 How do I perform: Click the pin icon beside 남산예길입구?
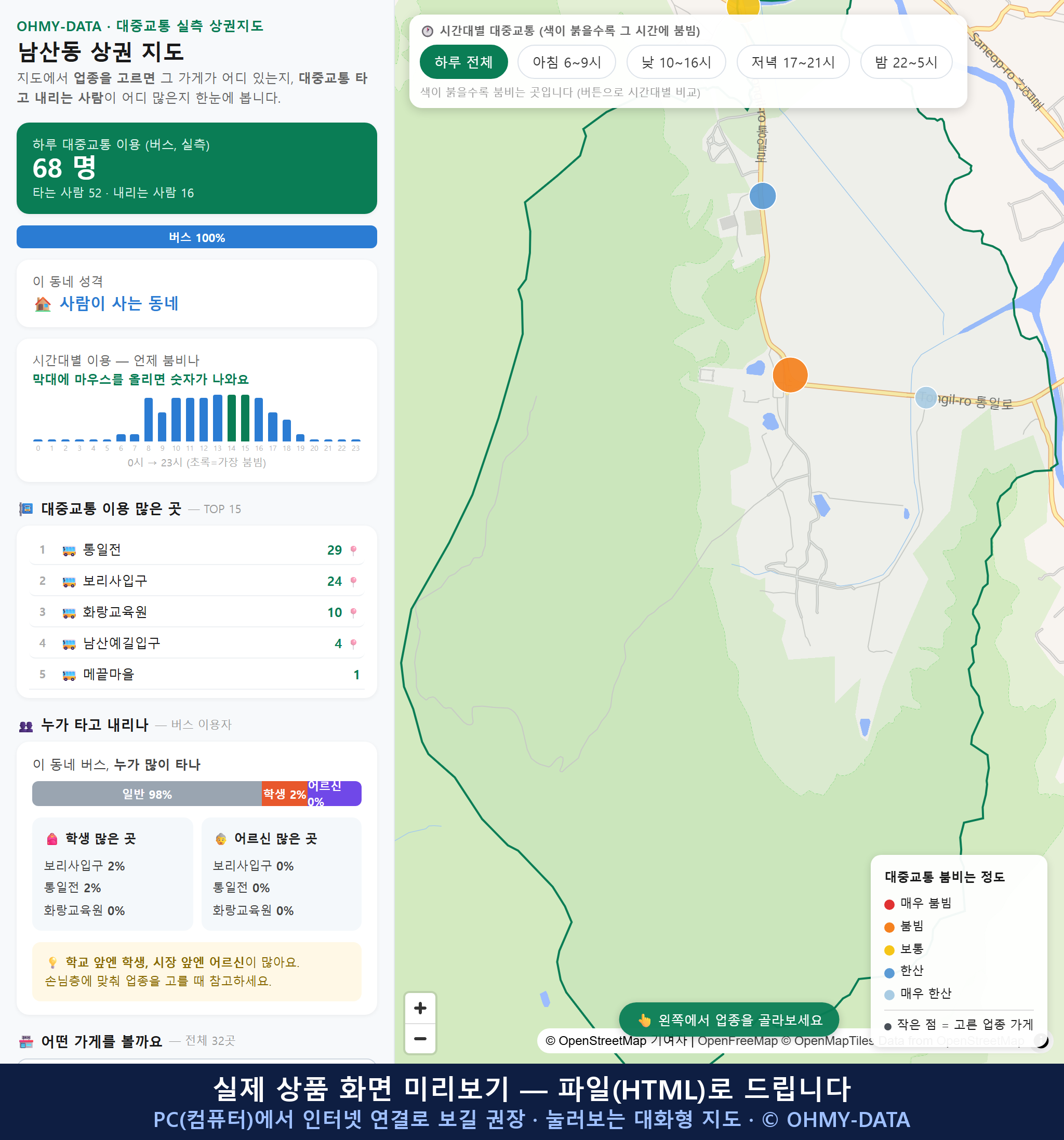353,643
